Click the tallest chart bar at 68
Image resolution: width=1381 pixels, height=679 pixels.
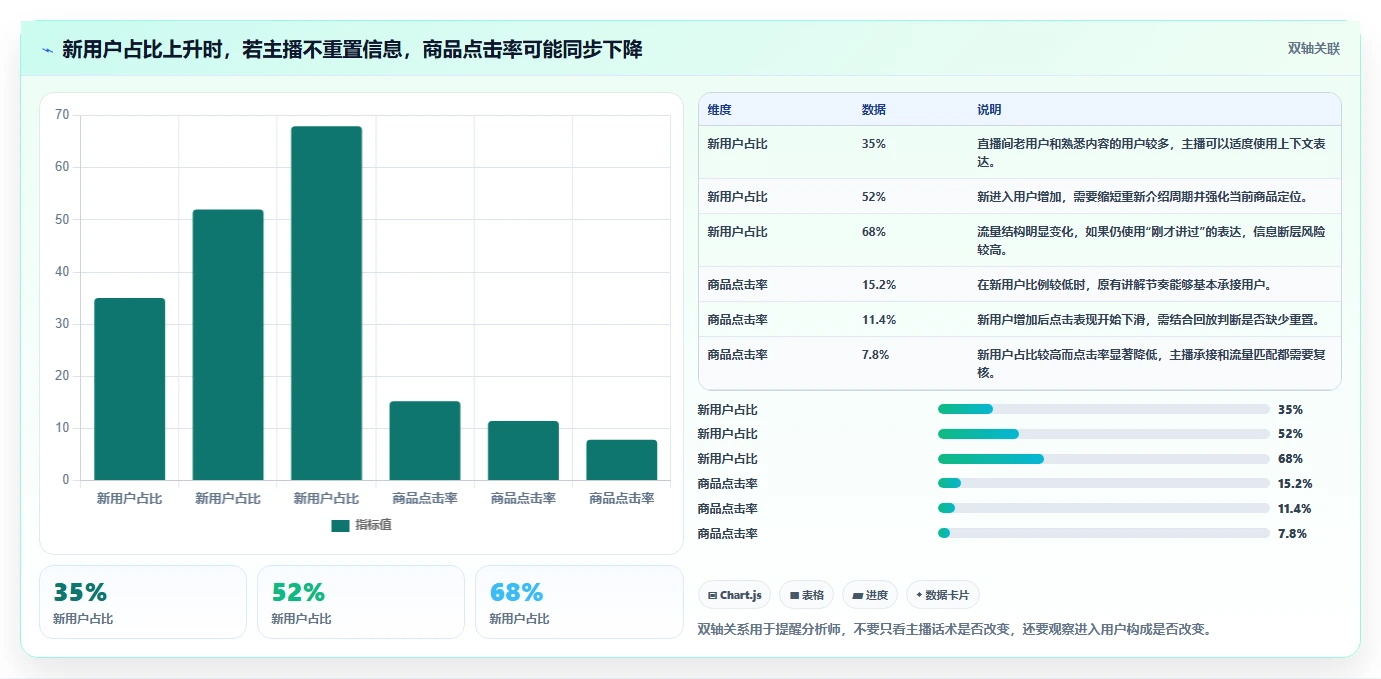tap(326, 303)
